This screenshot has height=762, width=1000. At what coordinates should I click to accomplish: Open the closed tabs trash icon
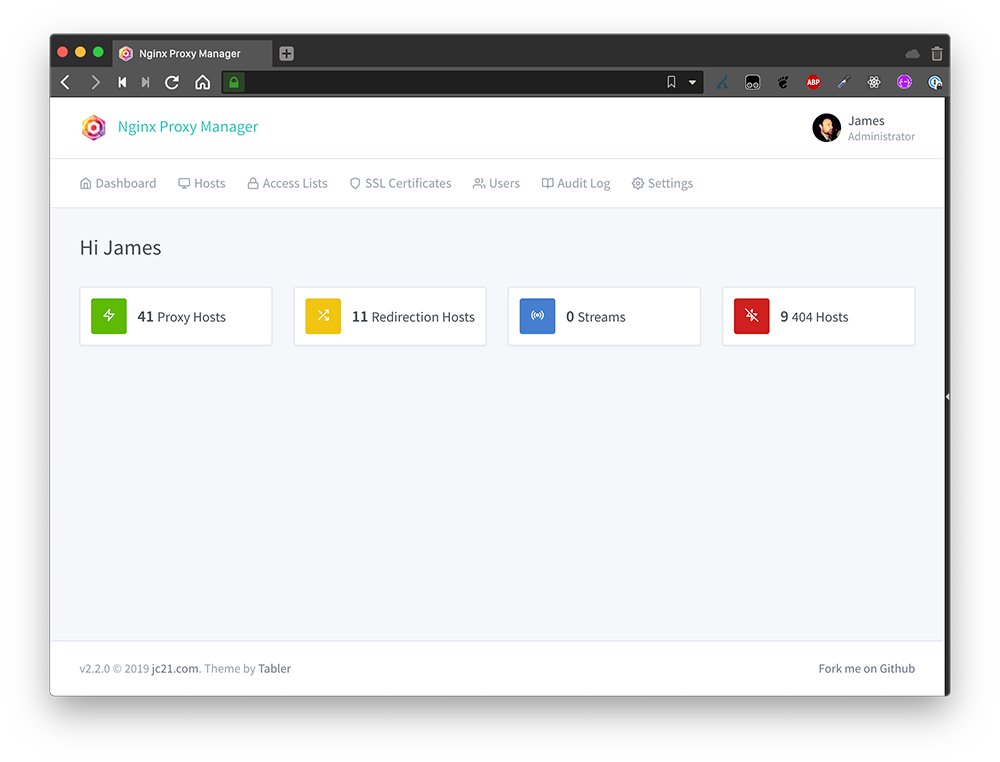936,54
